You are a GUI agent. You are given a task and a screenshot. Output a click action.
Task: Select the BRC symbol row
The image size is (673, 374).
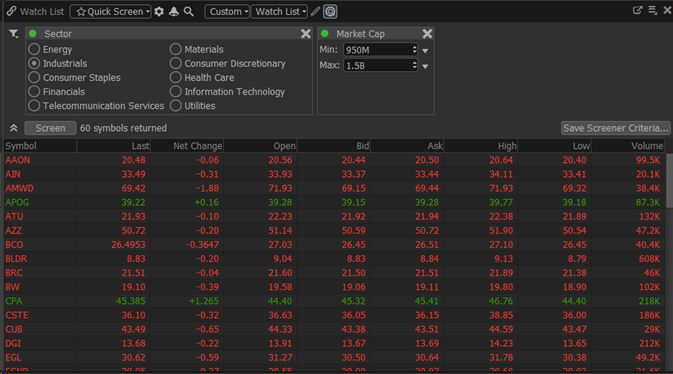pos(335,273)
